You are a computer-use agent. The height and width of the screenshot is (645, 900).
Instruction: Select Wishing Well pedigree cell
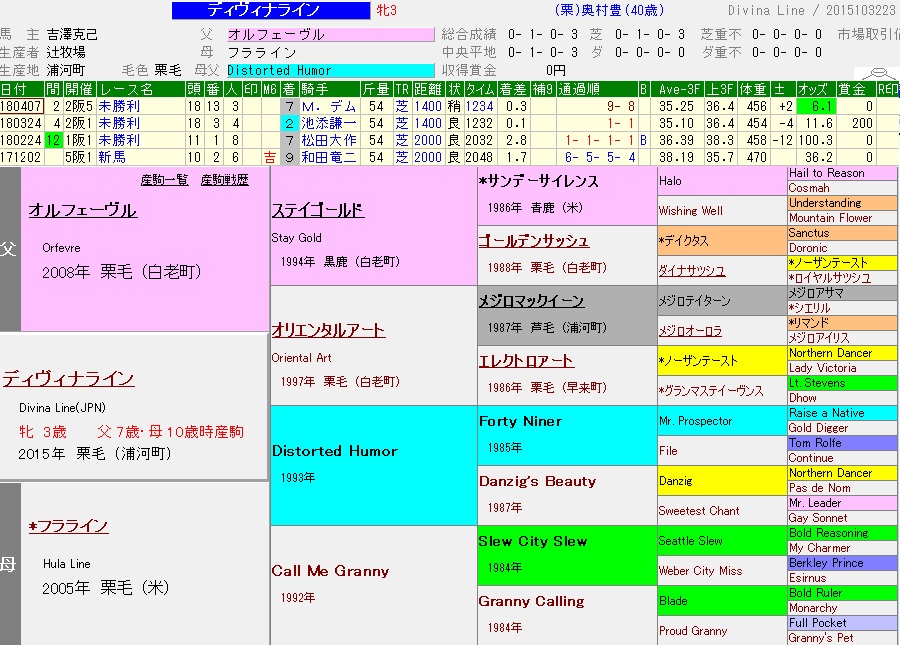coord(722,211)
